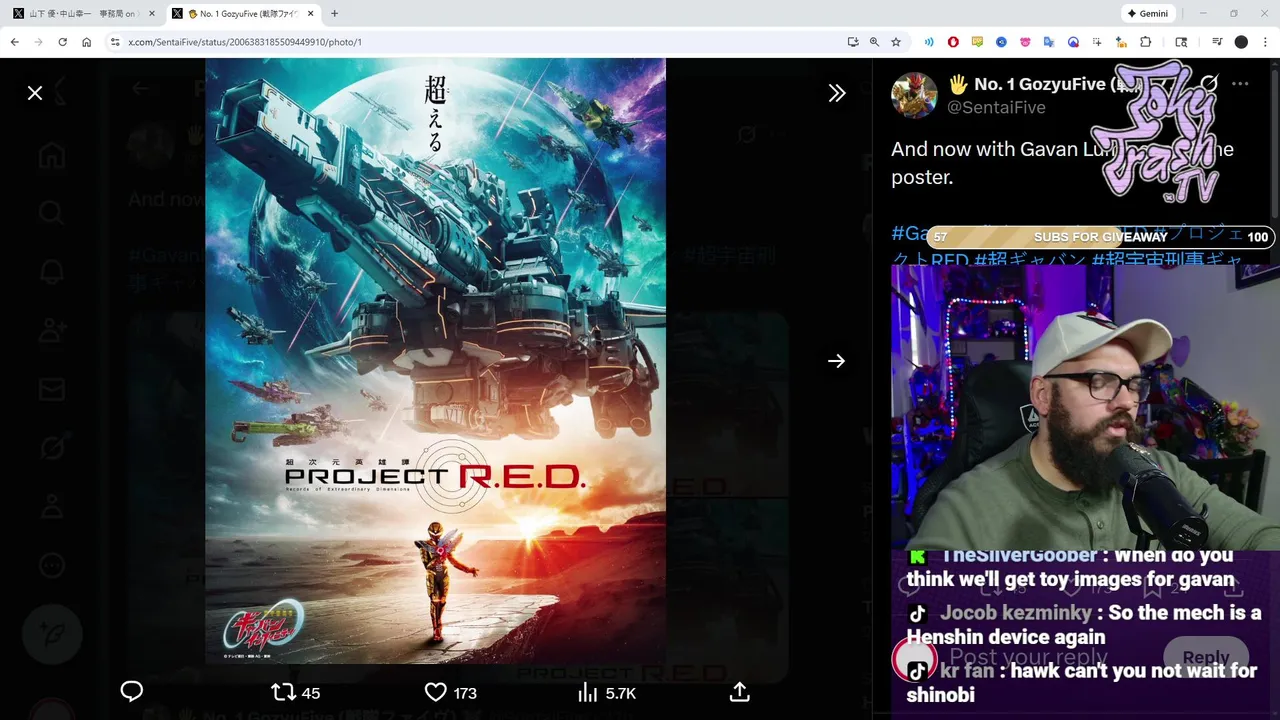
Task: Bookmark this page with the star
Action: [896, 42]
